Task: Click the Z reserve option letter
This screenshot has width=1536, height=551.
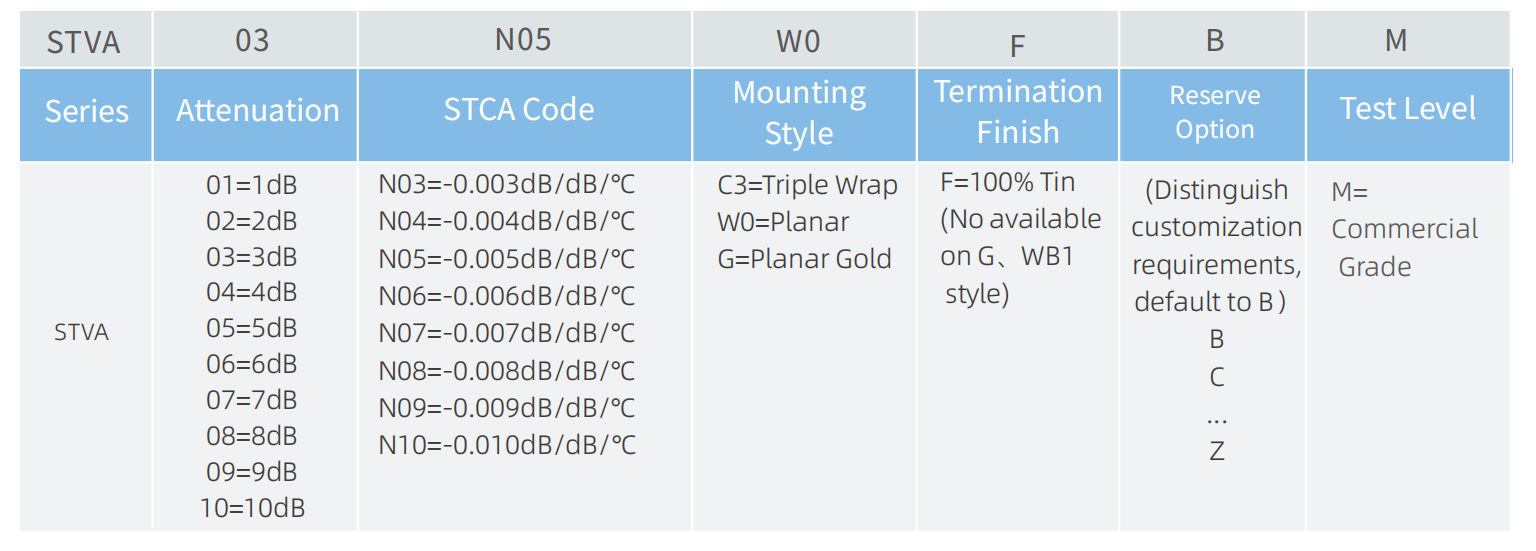Action: [x=1216, y=451]
